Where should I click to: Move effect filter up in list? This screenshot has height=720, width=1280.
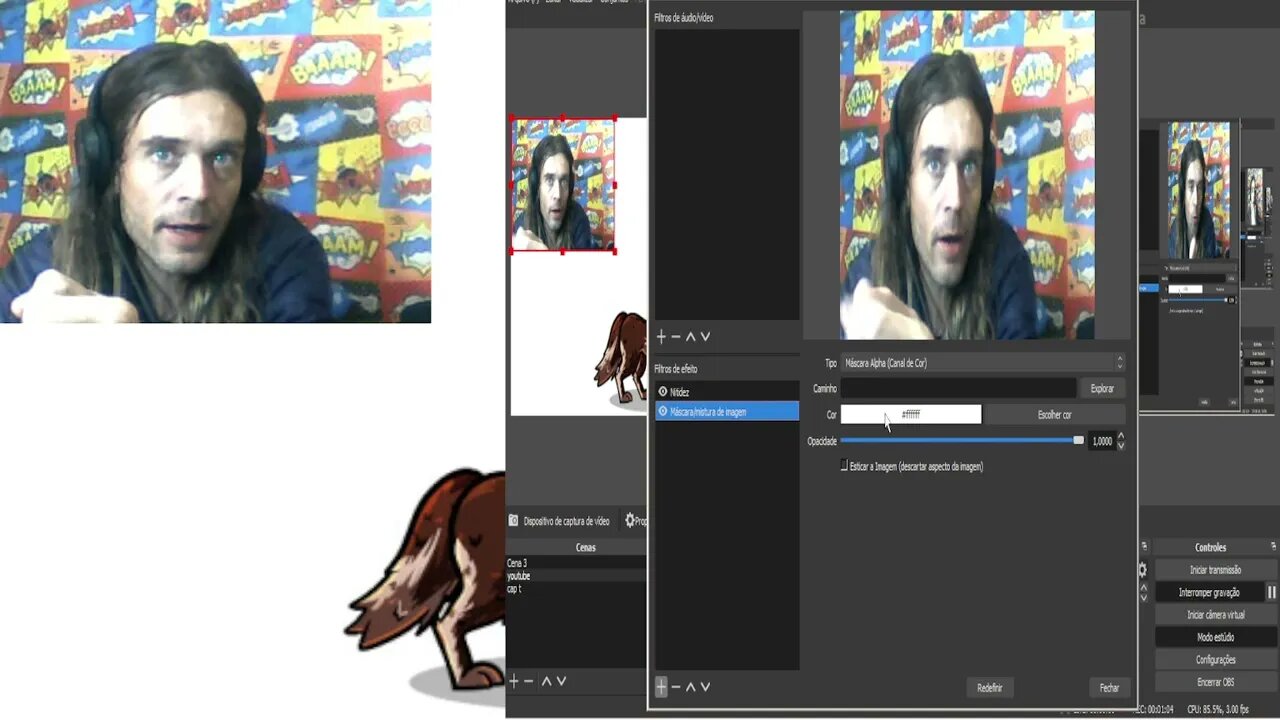[x=690, y=687]
